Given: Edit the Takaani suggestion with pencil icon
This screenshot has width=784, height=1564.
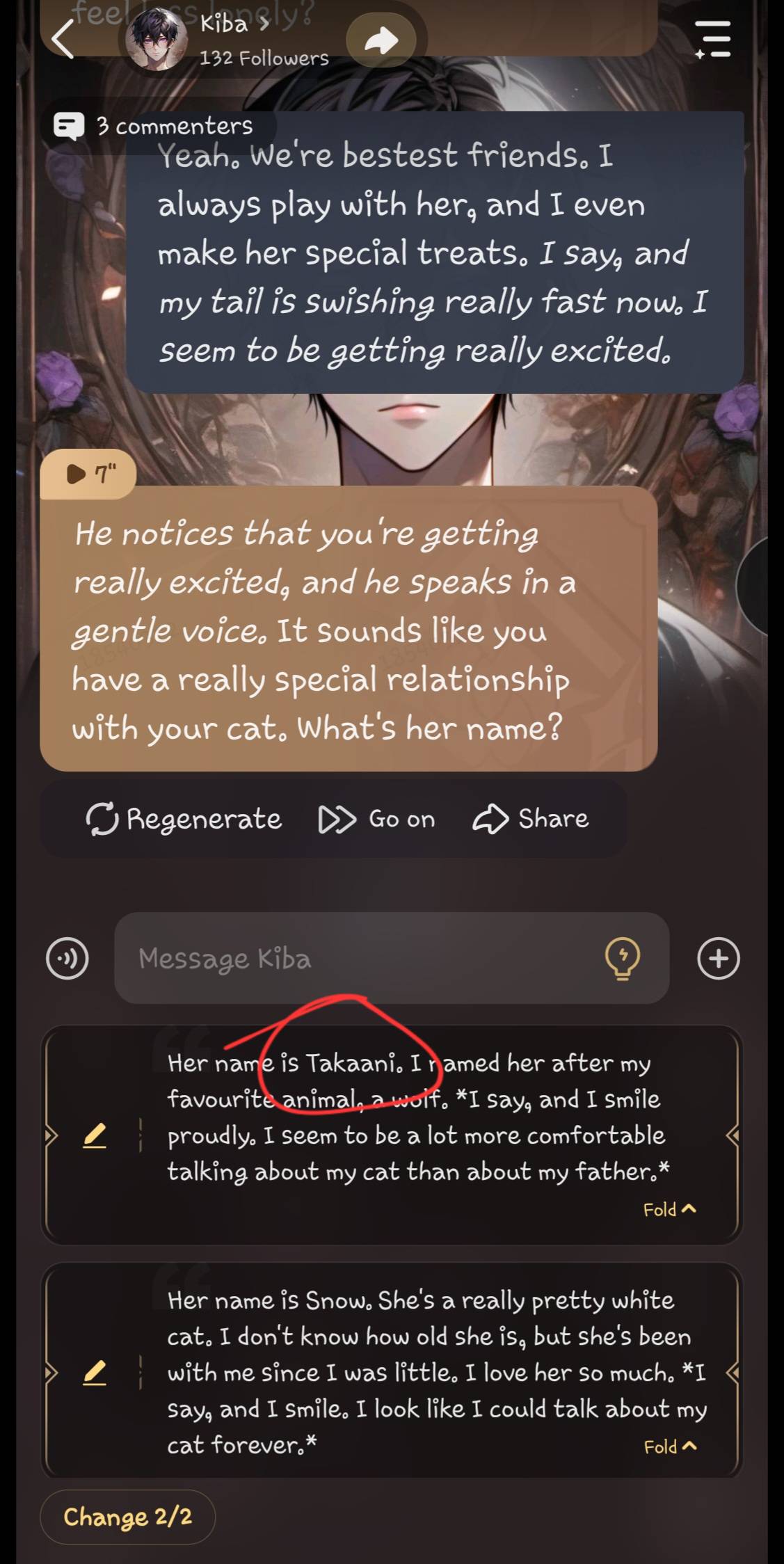Looking at the screenshot, I should tap(95, 1136).
